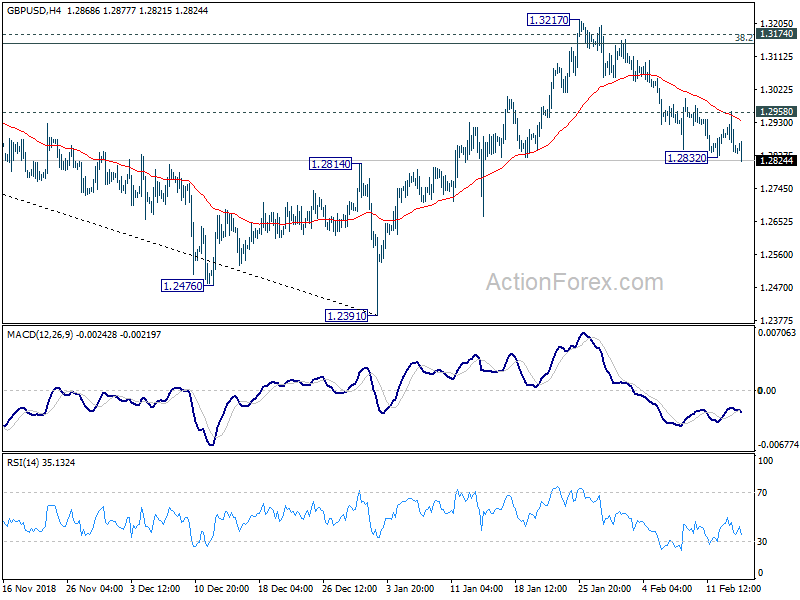800x600 pixels.
Task: Select the 1.28140 price label
Action: [x=331, y=164]
